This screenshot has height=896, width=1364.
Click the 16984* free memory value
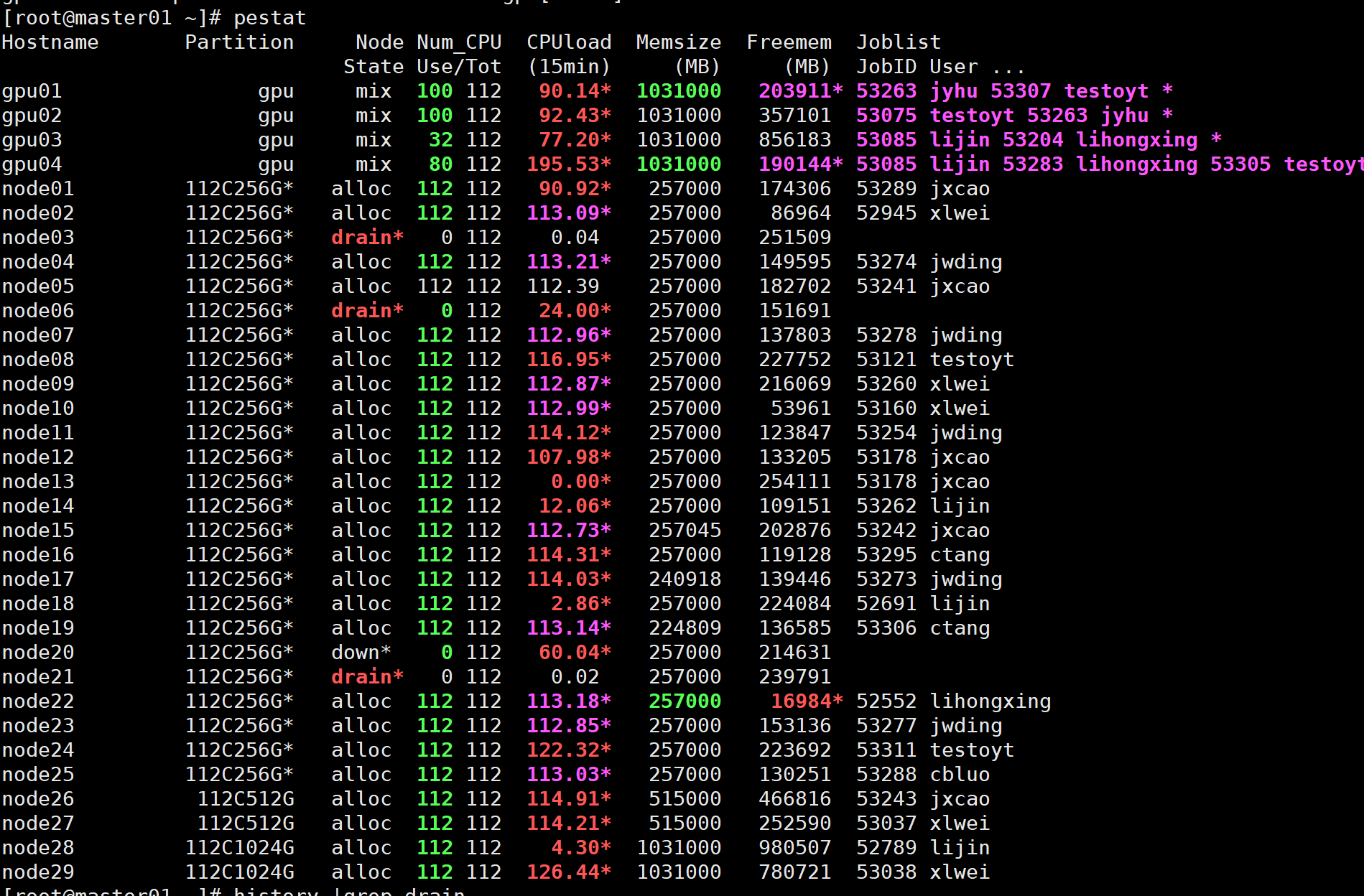pos(807,701)
